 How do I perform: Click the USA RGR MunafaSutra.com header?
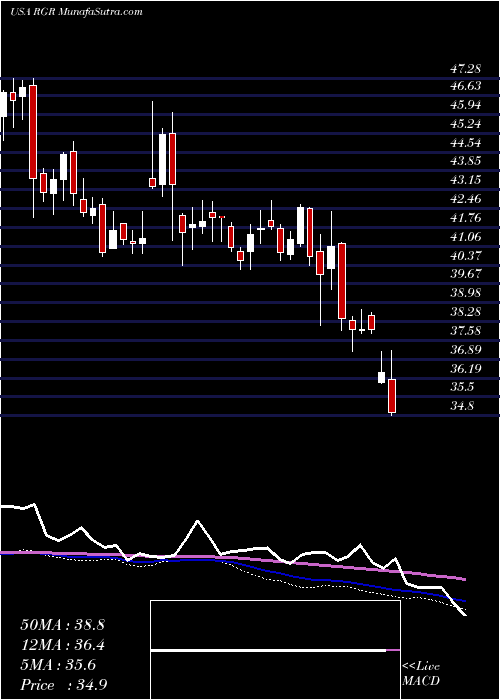coord(76,12)
